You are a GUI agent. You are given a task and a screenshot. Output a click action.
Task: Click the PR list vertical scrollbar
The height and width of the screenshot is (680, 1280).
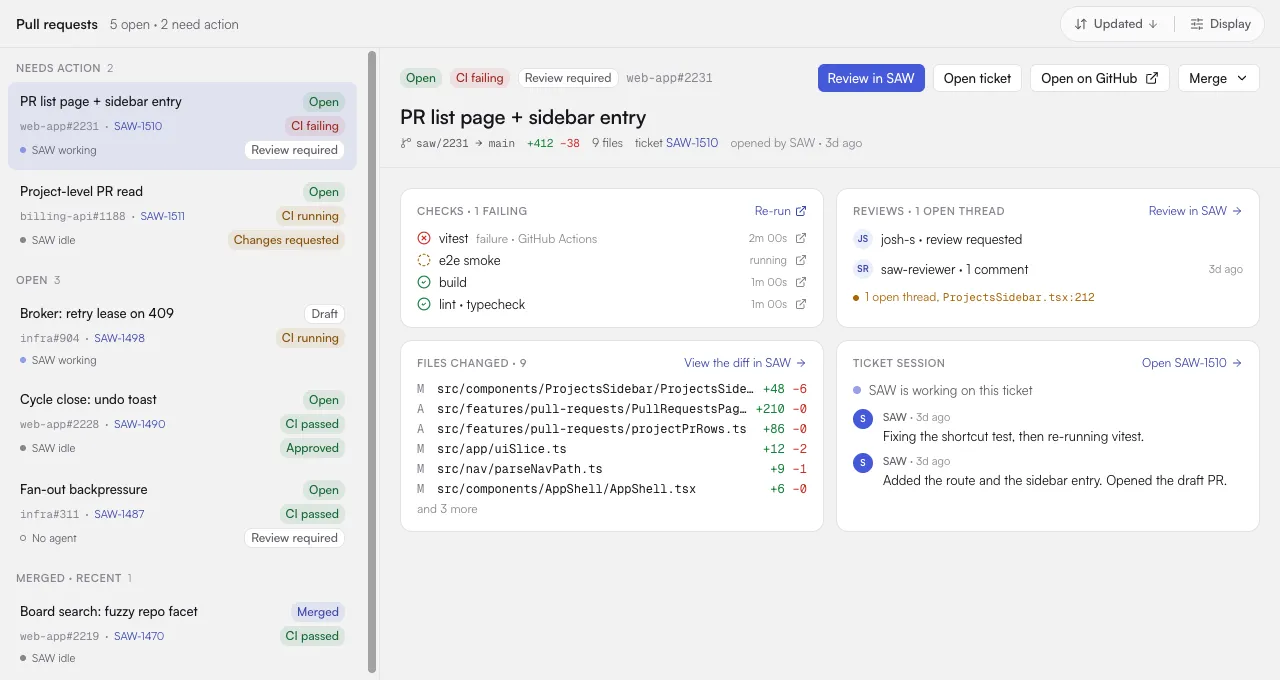pyautogui.click(x=372, y=362)
